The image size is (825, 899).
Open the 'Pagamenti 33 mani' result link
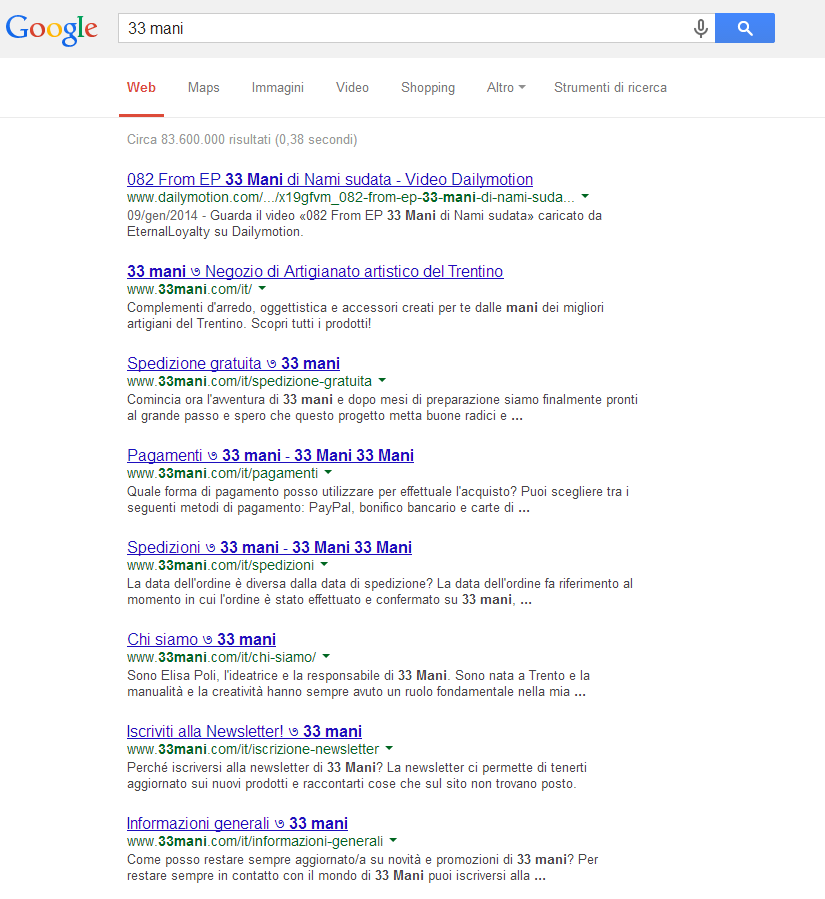[270, 455]
